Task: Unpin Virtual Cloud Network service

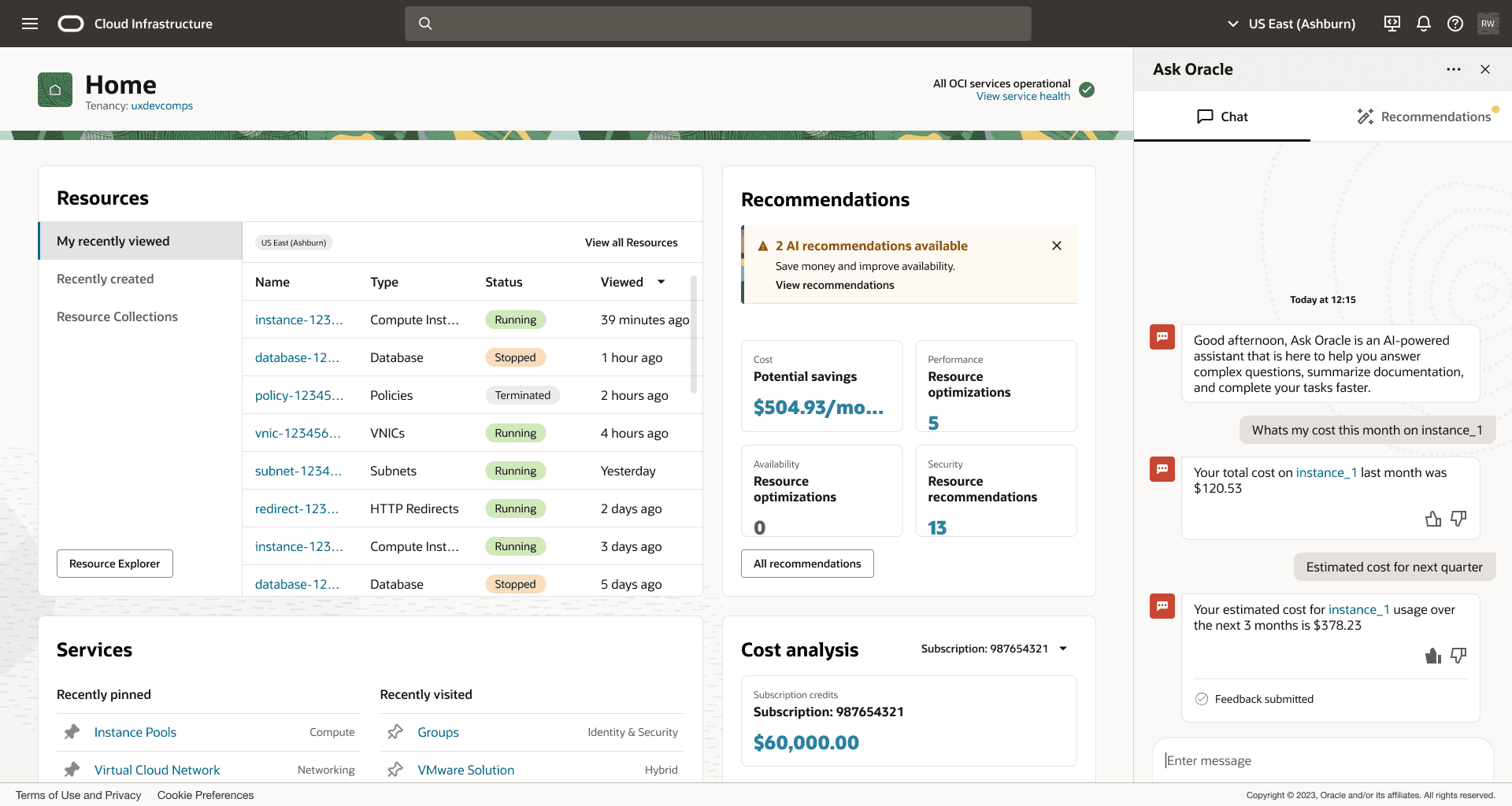Action: (x=72, y=770)
